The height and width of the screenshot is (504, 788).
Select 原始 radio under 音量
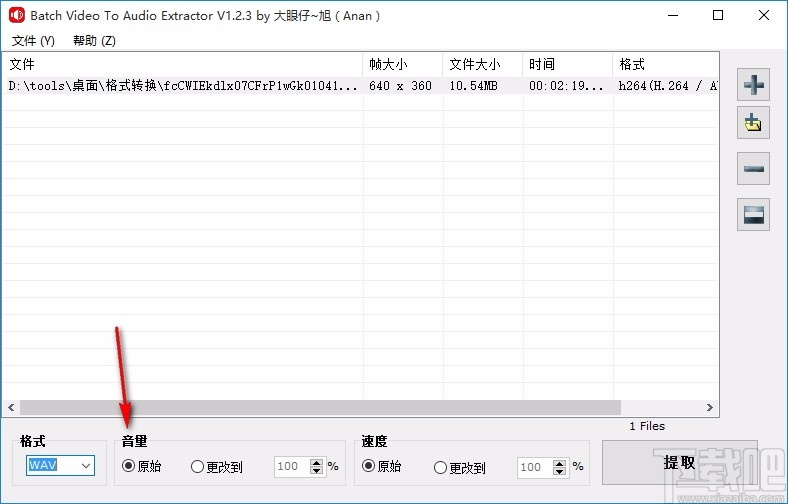pos(142,466)
